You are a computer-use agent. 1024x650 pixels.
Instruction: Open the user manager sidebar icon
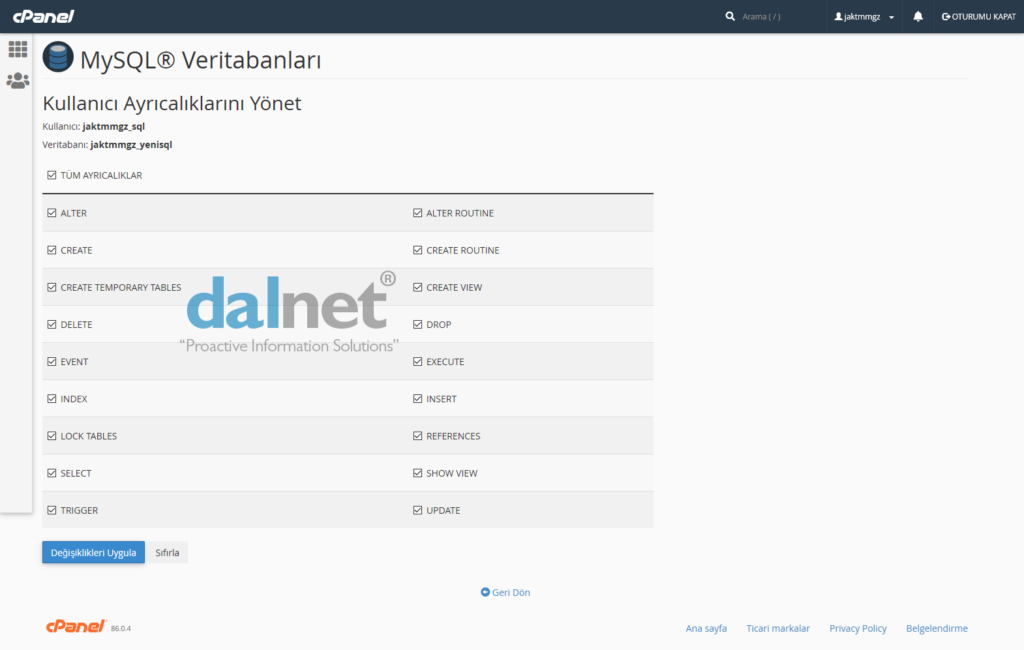coord(18,80)
